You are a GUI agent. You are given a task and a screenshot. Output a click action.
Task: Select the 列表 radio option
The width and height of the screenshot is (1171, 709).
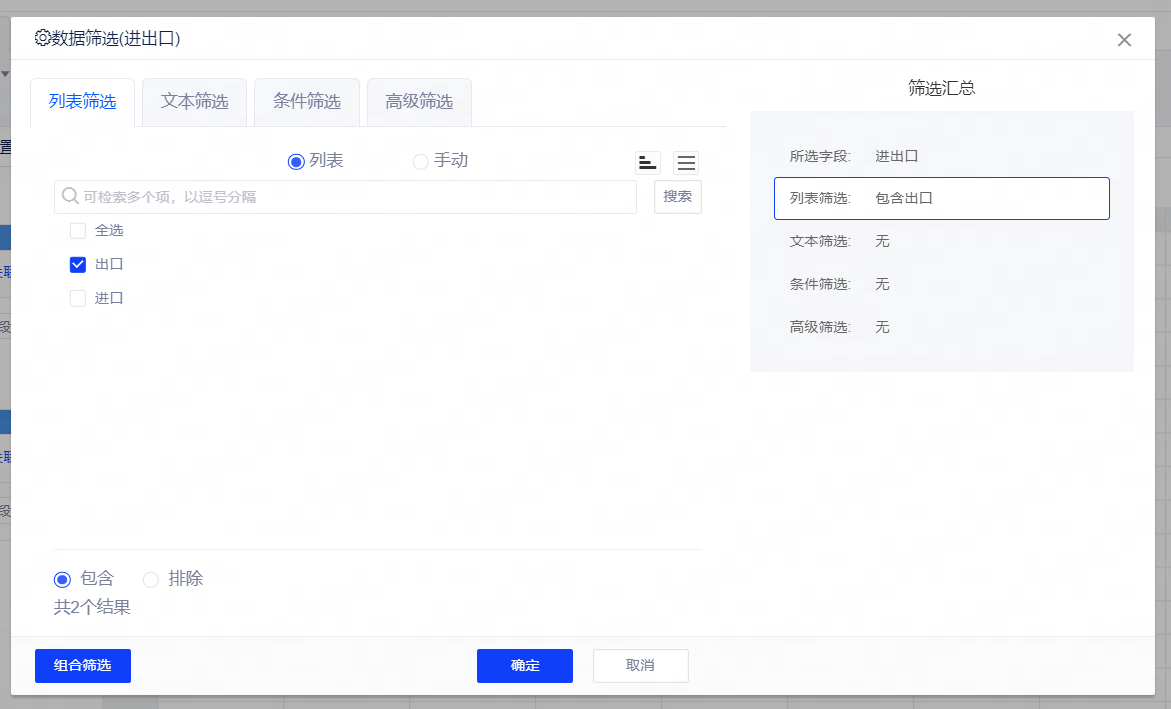point(296,161)
